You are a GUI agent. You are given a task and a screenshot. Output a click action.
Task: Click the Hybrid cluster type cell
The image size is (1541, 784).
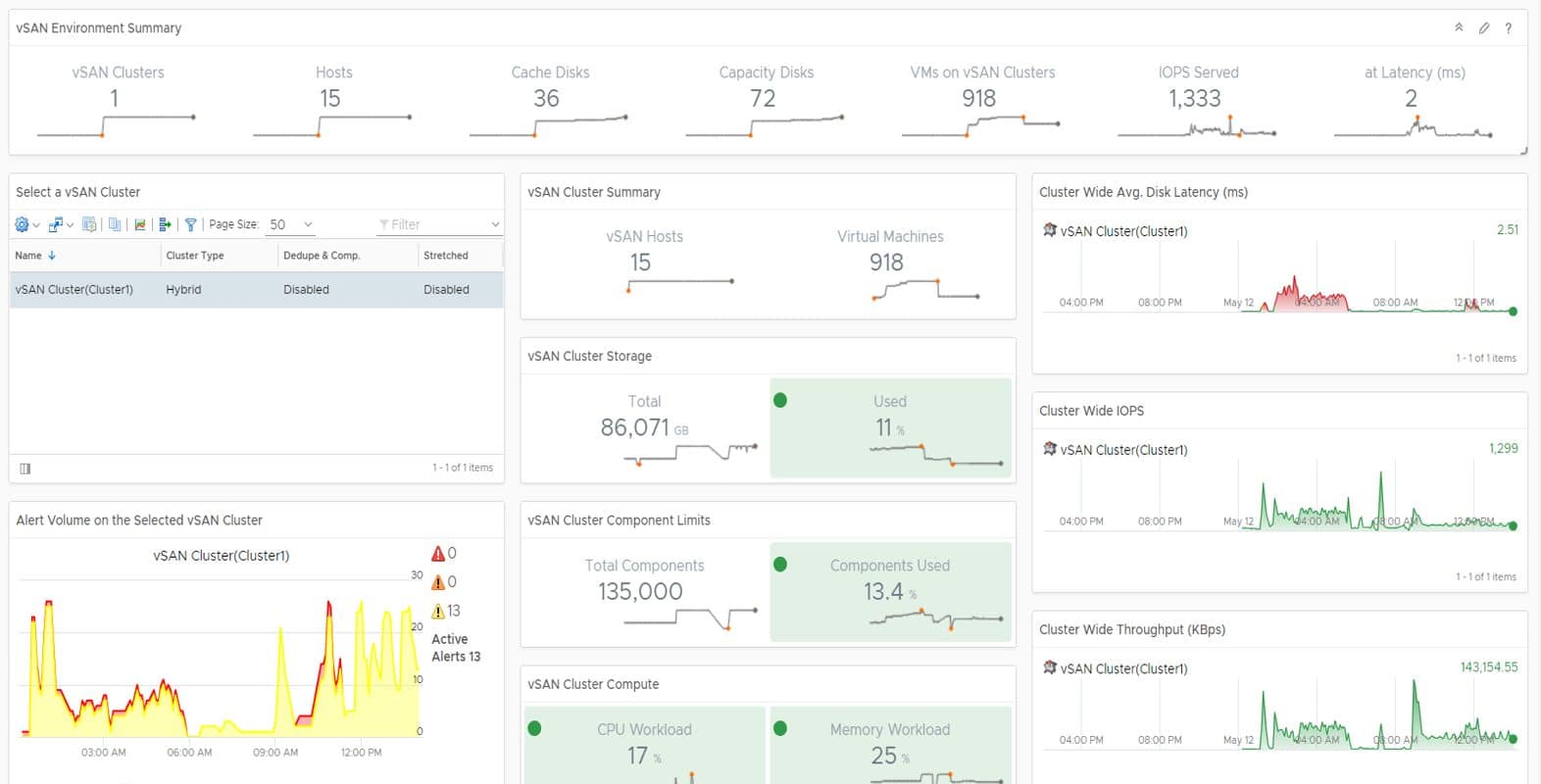click(183, 290)
